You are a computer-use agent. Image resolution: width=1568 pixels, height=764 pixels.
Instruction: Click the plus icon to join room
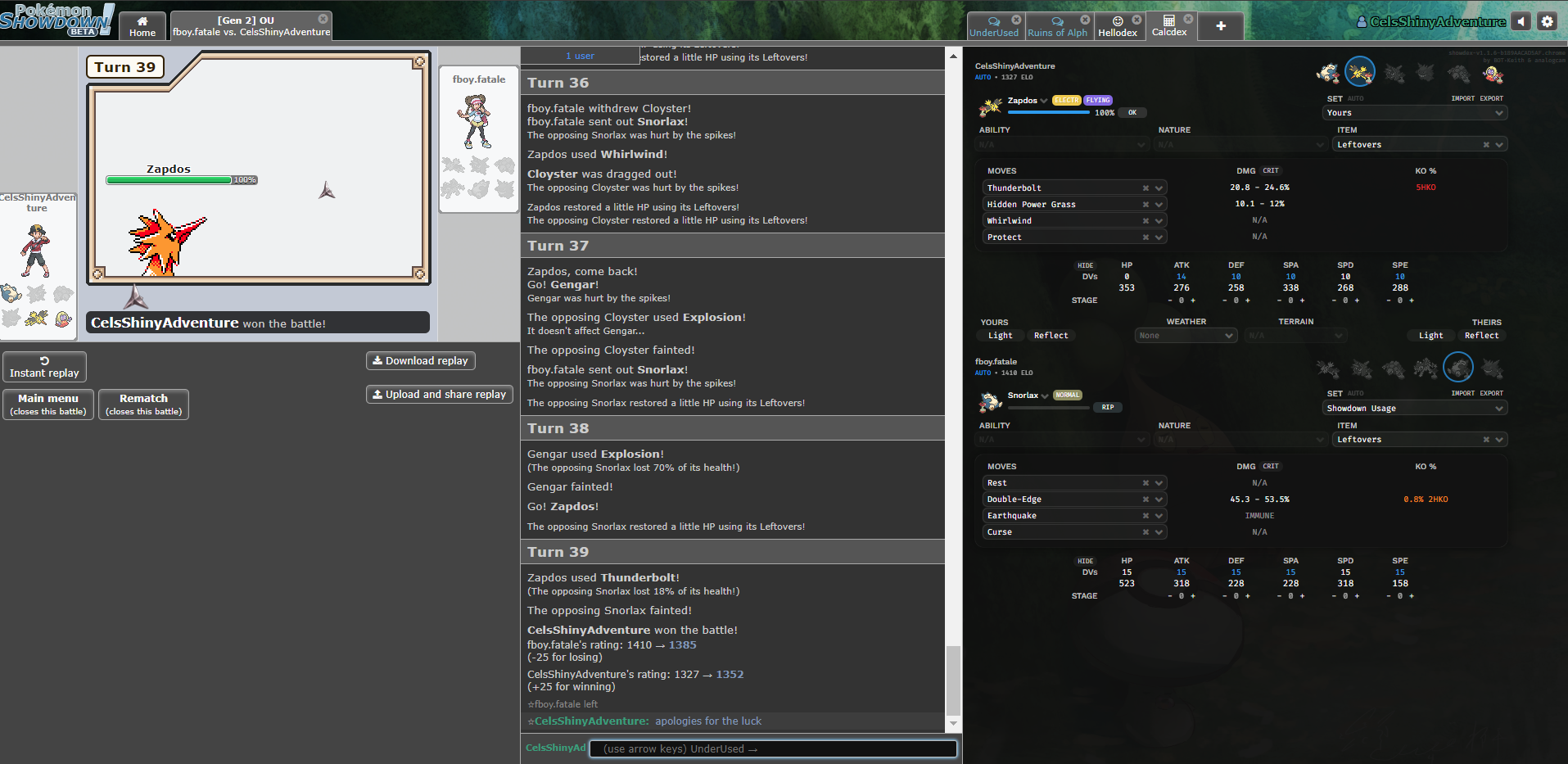pos(1221,26)
